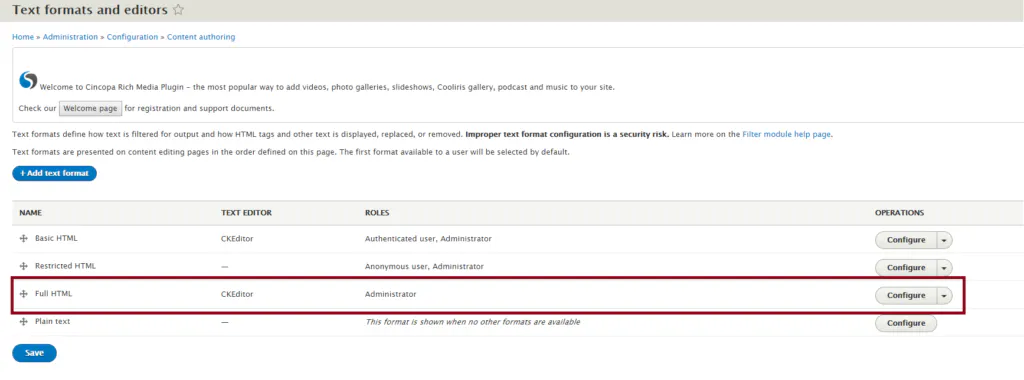Grab the drag handle for Basic HTML
Image resolution: width=1024 pixels, height=380 pixels.
click(x=24, y=239)
